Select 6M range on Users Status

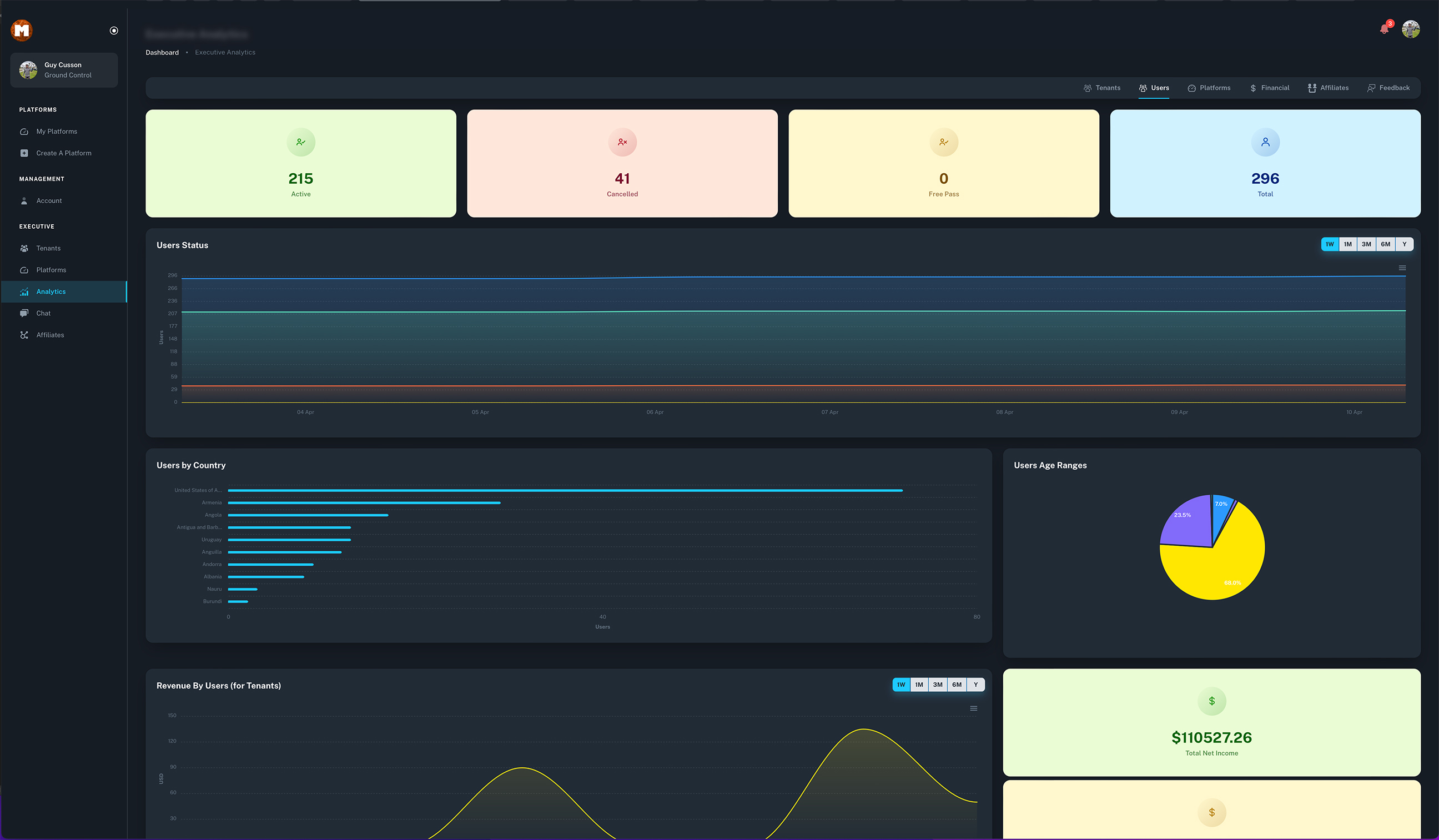[x=1385, y=244]
